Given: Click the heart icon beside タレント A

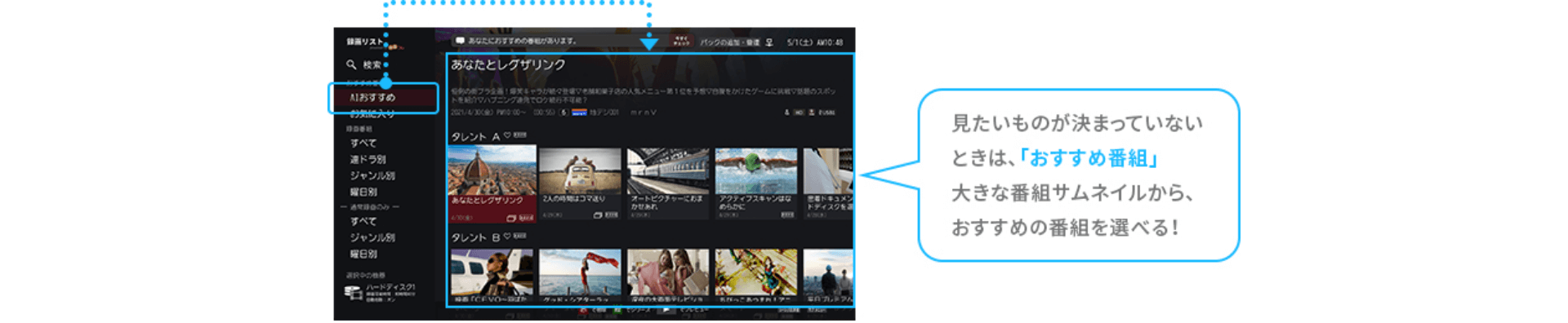Looking at the screenshot, I should click(507, 135).
